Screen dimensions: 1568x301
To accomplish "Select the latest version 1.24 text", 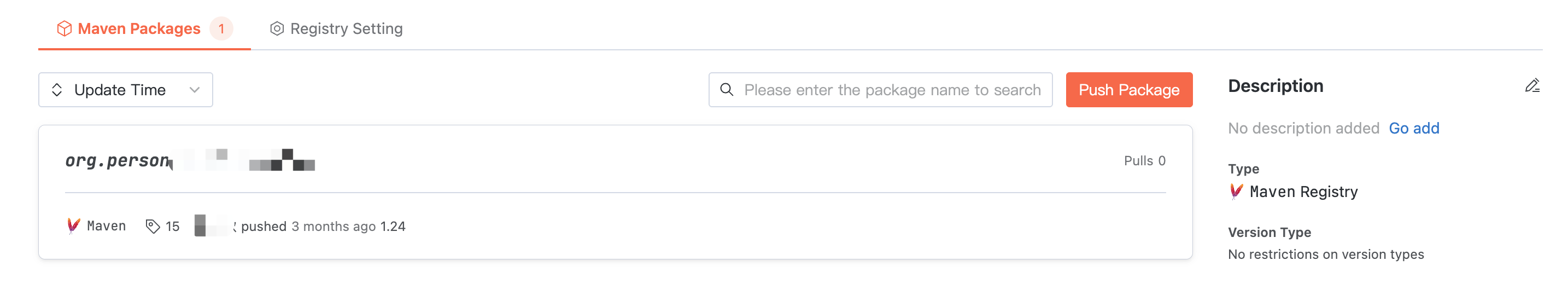I will point(393,227).
